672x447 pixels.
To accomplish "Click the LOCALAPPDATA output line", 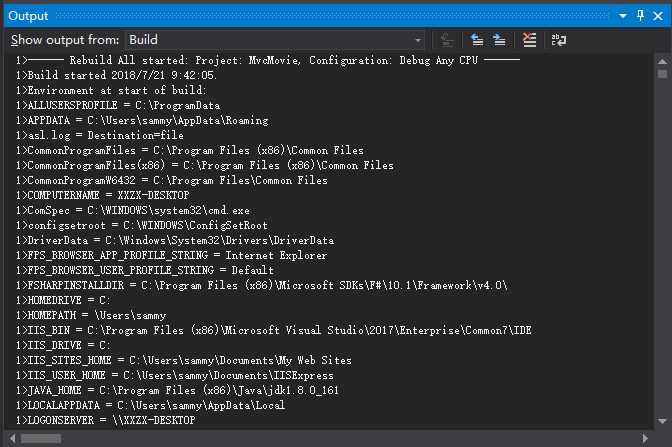I will tap(150, 405).
